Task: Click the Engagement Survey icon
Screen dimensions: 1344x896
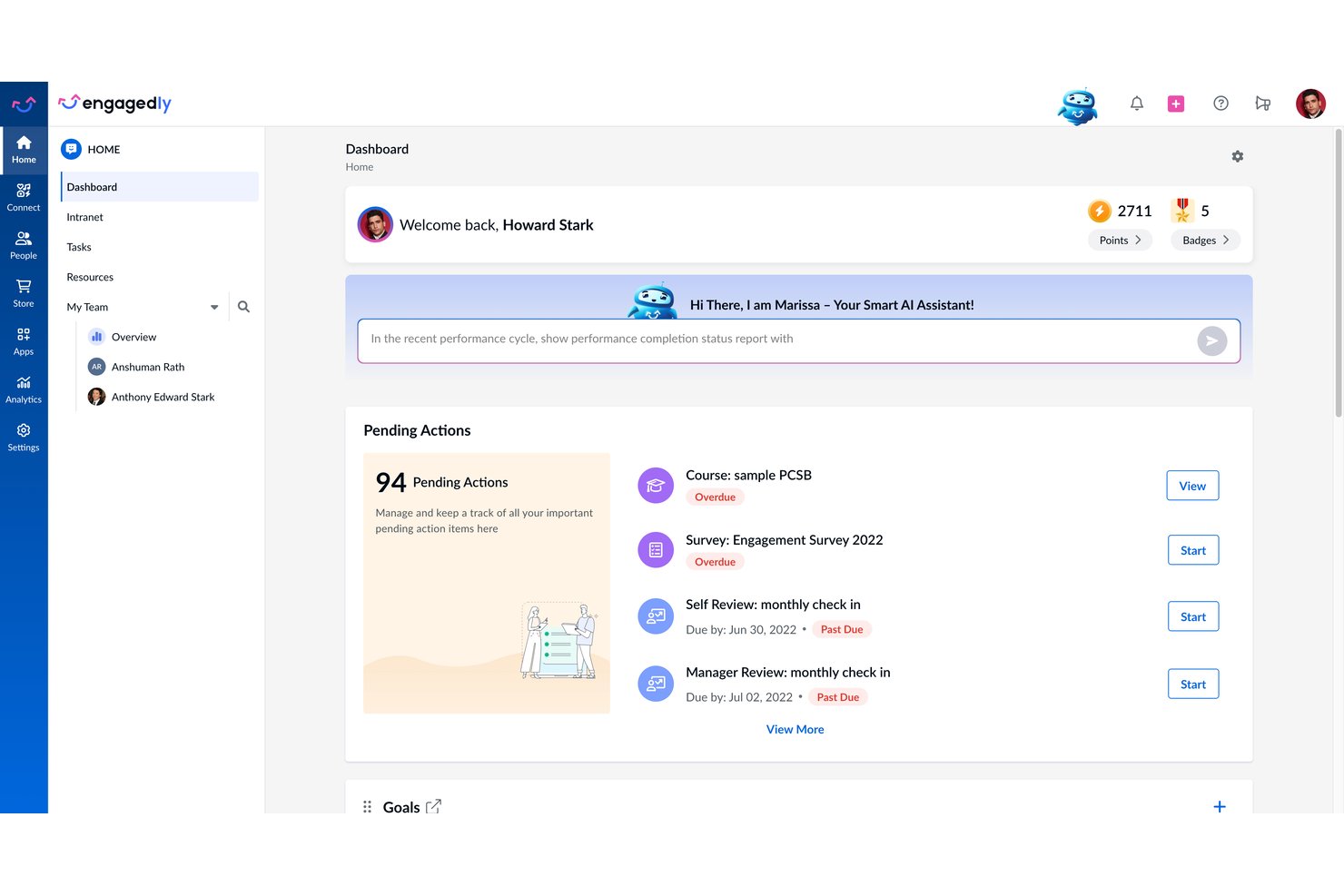Action: point(656,550)
